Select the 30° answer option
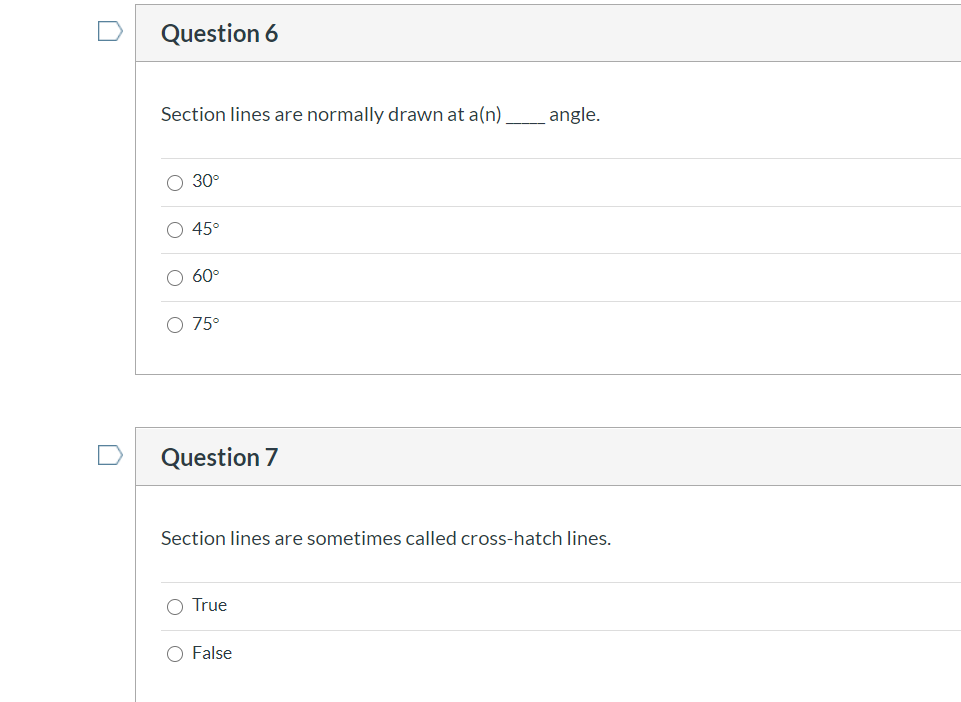 tap(174, 182)
